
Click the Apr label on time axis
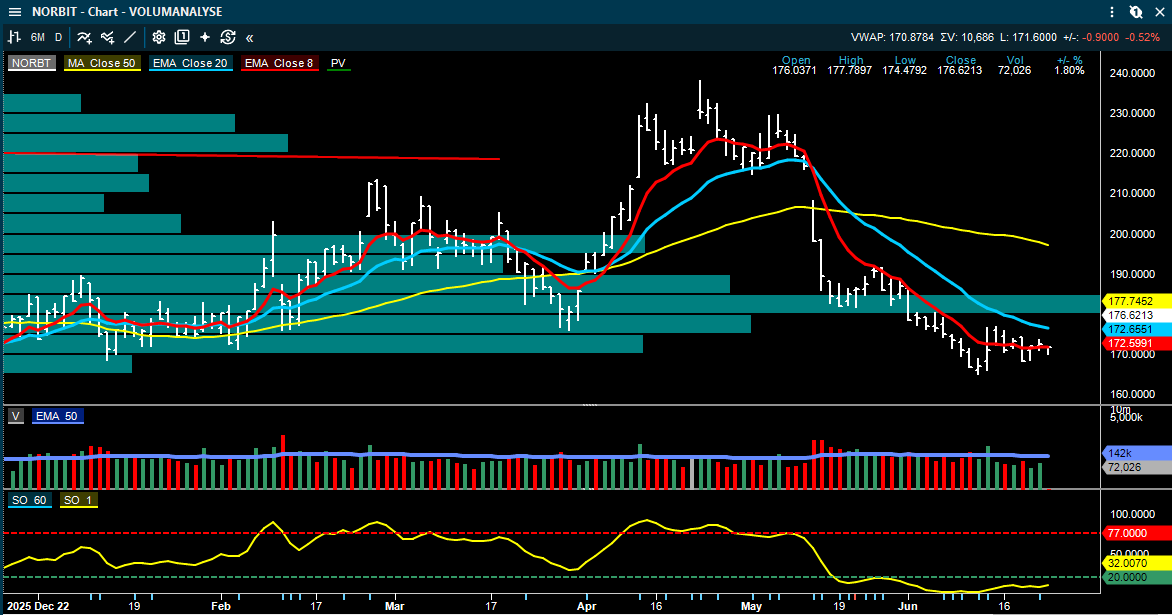coord(587,606)
